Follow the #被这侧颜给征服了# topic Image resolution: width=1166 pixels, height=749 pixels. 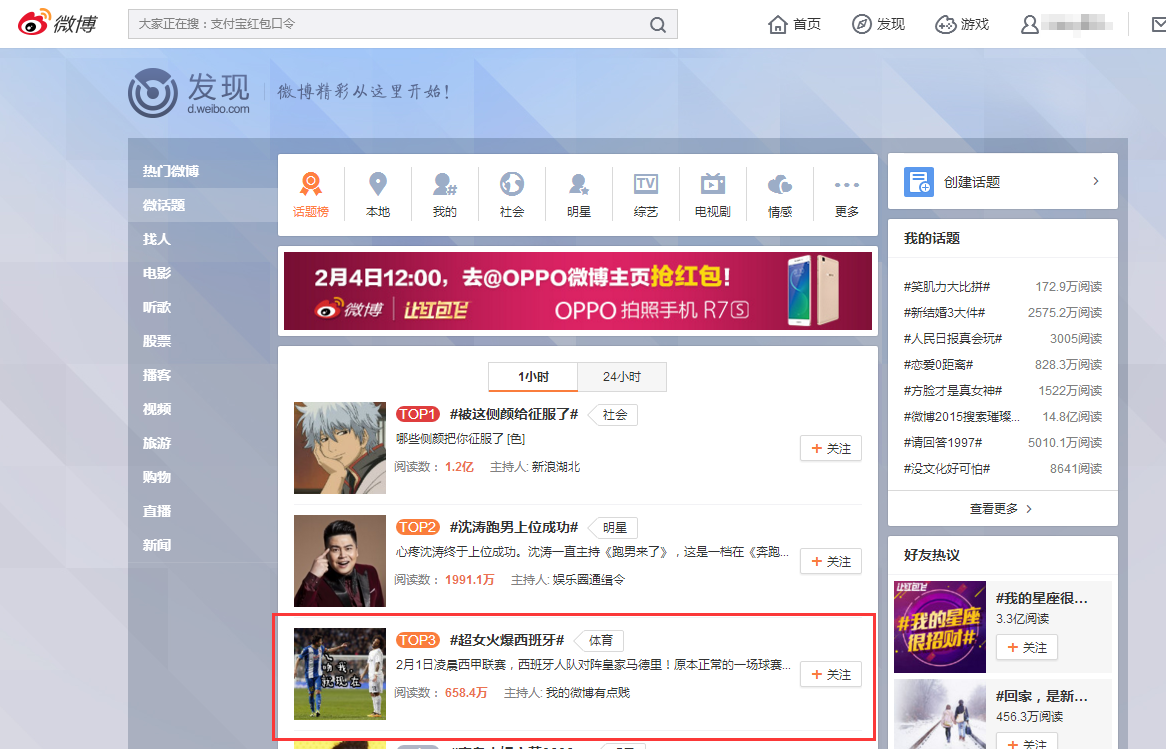pos(830,449)
